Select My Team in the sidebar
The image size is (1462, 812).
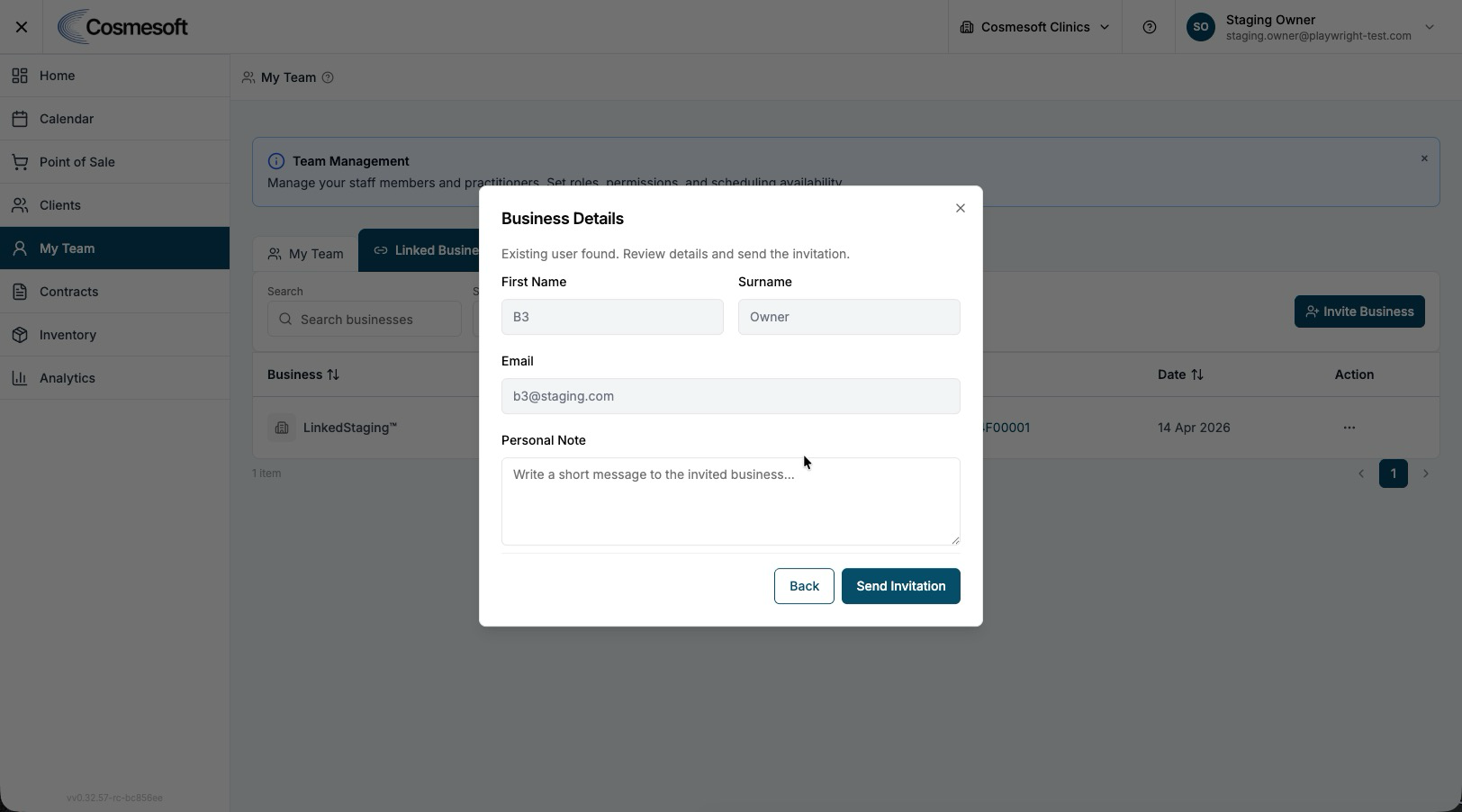pyautogui.click(x=114, y=248)
